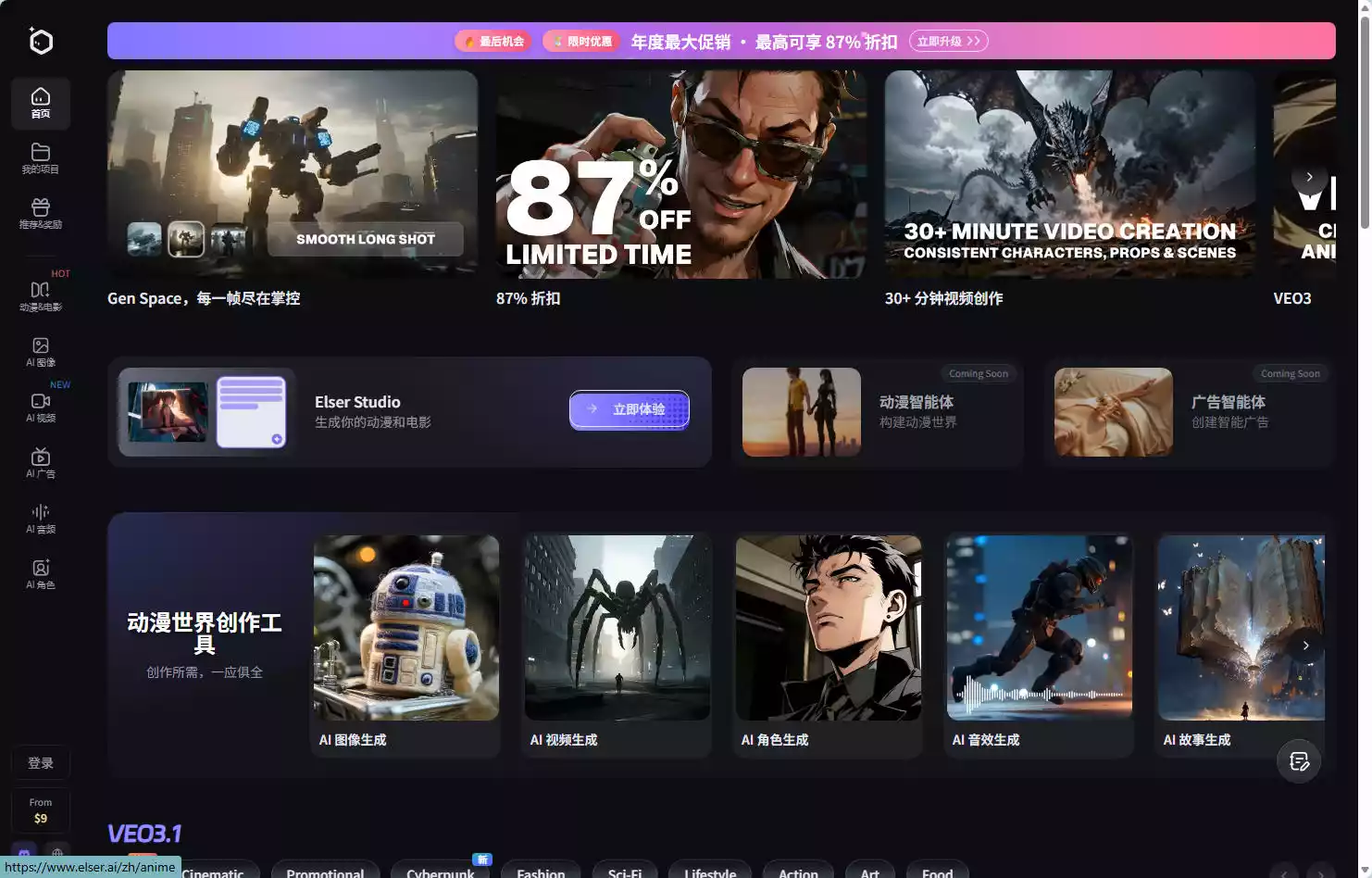
Task: Open the 87% OFF limited time banner
Action: coord(681,174)
